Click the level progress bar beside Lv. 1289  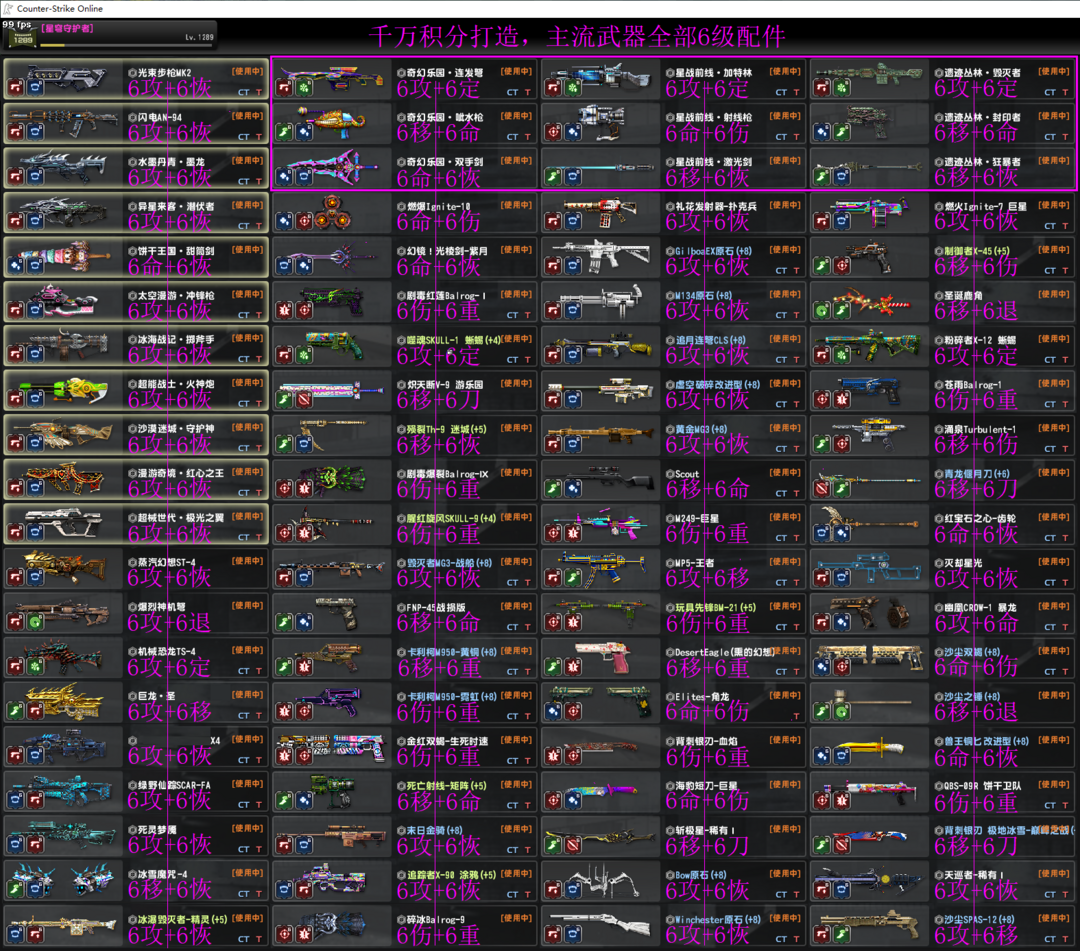[127, 45]
